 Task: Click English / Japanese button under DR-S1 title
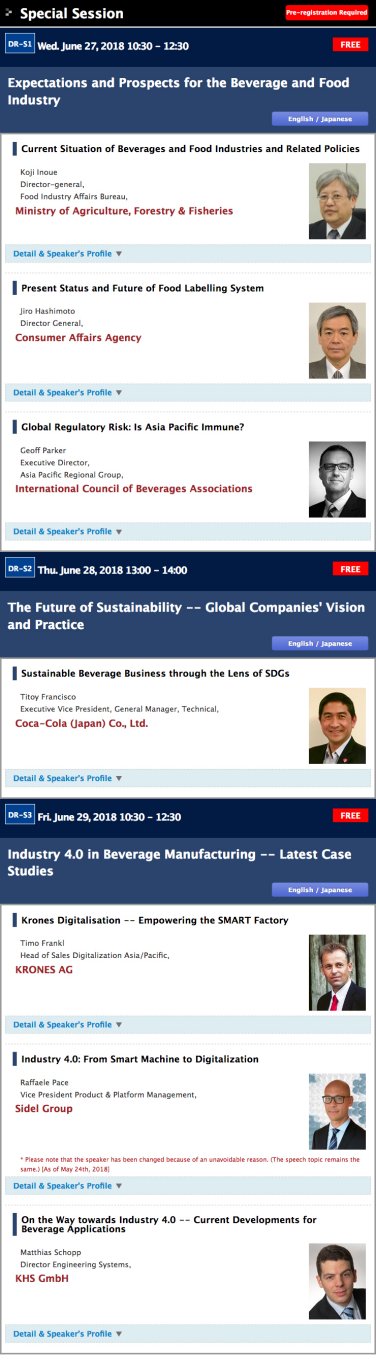coord(320,119)
